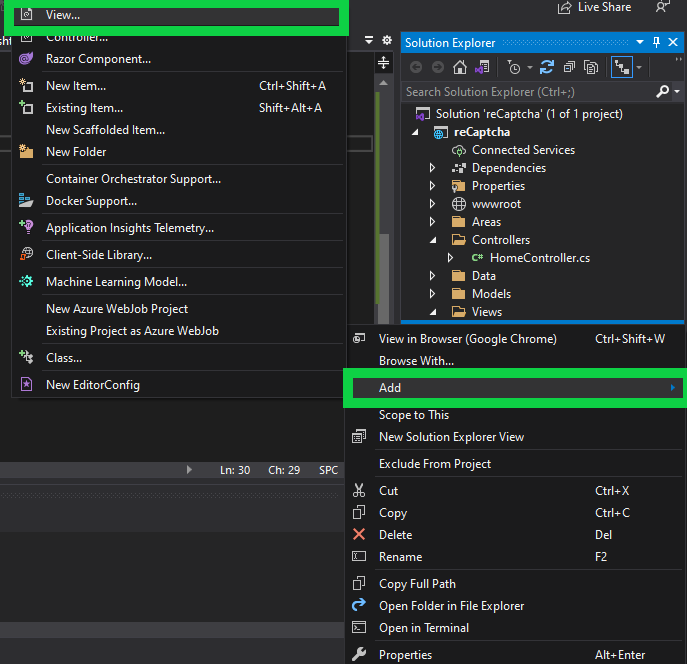Click the Solution Explorer back arrow

416,67
